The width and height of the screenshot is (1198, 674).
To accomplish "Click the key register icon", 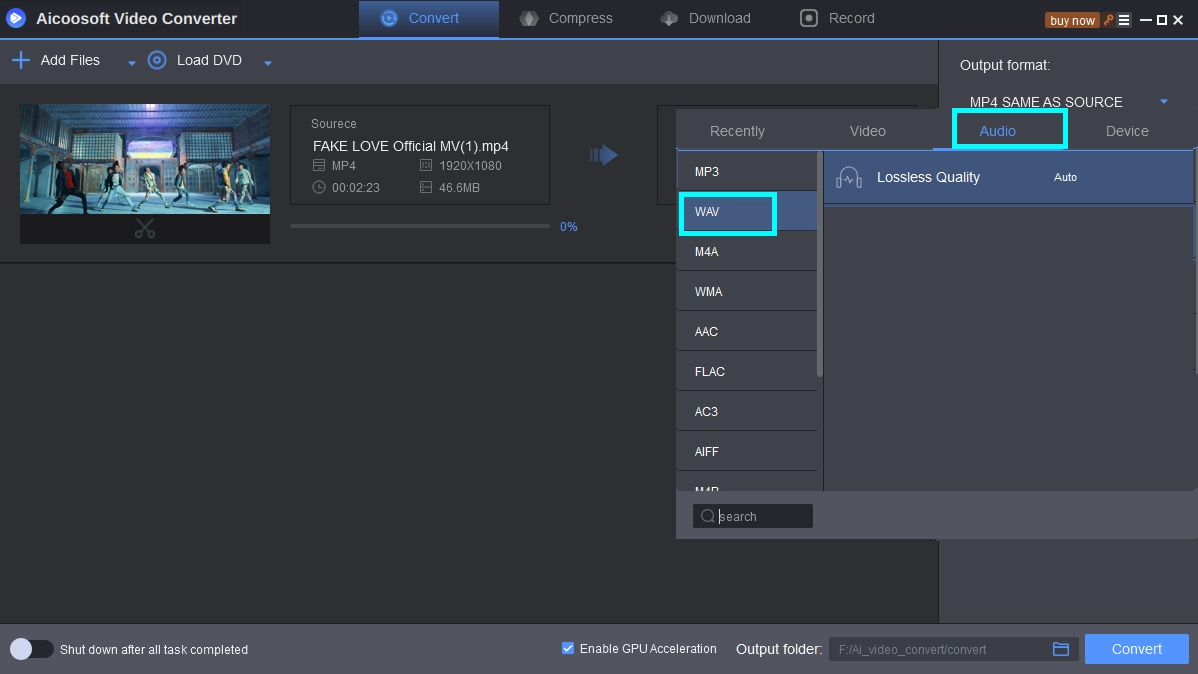I will (x=1108, y=20).
